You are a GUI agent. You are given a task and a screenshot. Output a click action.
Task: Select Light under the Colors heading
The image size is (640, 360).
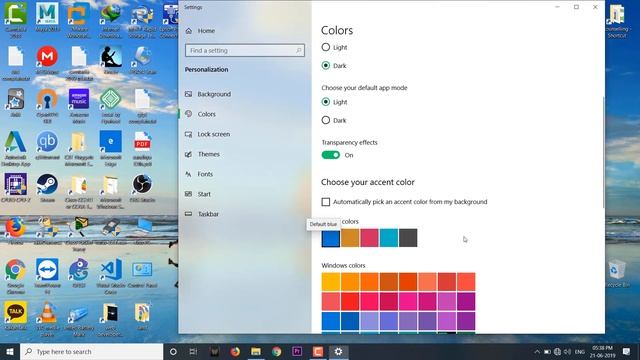(334, 47)
